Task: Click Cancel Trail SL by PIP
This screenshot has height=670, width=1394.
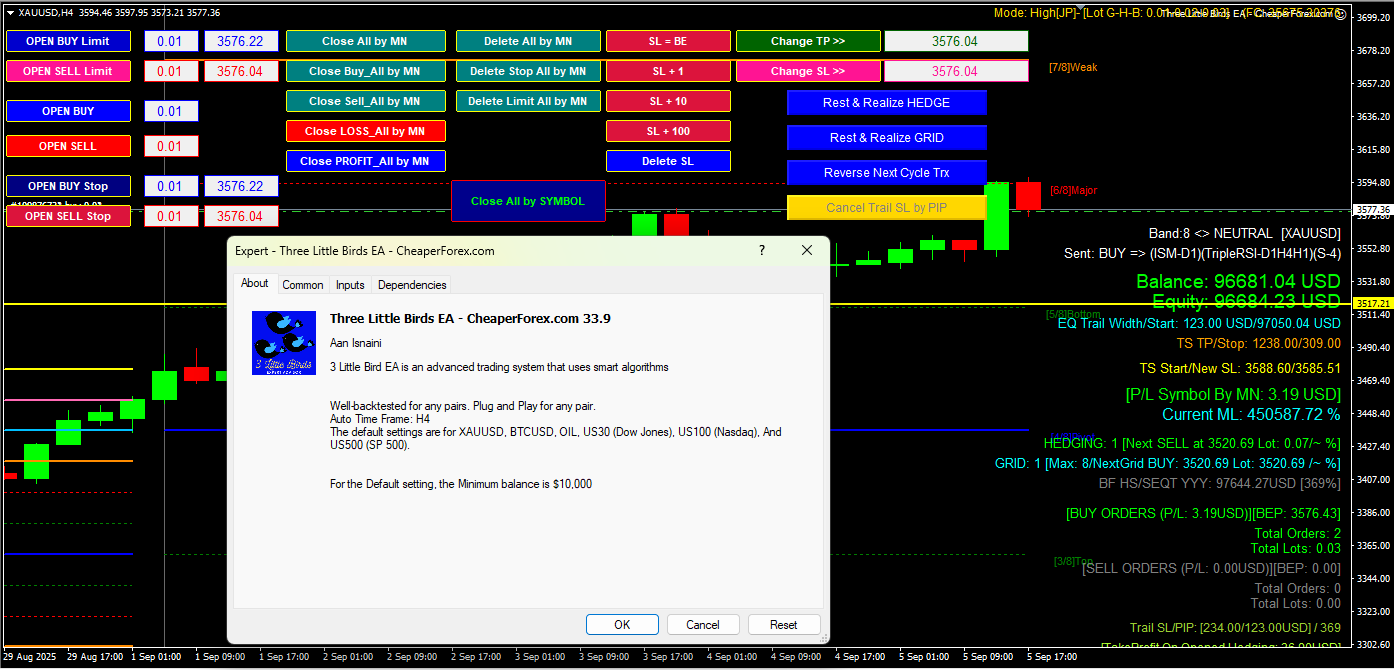Action: [887, 208]
